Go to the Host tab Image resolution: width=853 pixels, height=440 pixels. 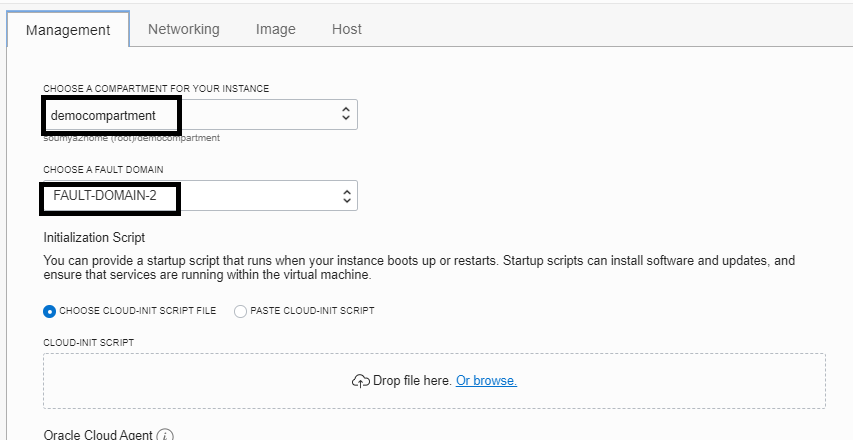pos(347,29)
